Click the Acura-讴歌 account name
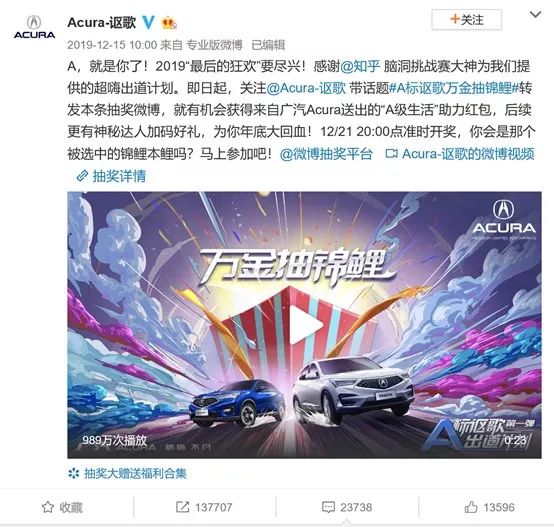 (x=102, y=23)
